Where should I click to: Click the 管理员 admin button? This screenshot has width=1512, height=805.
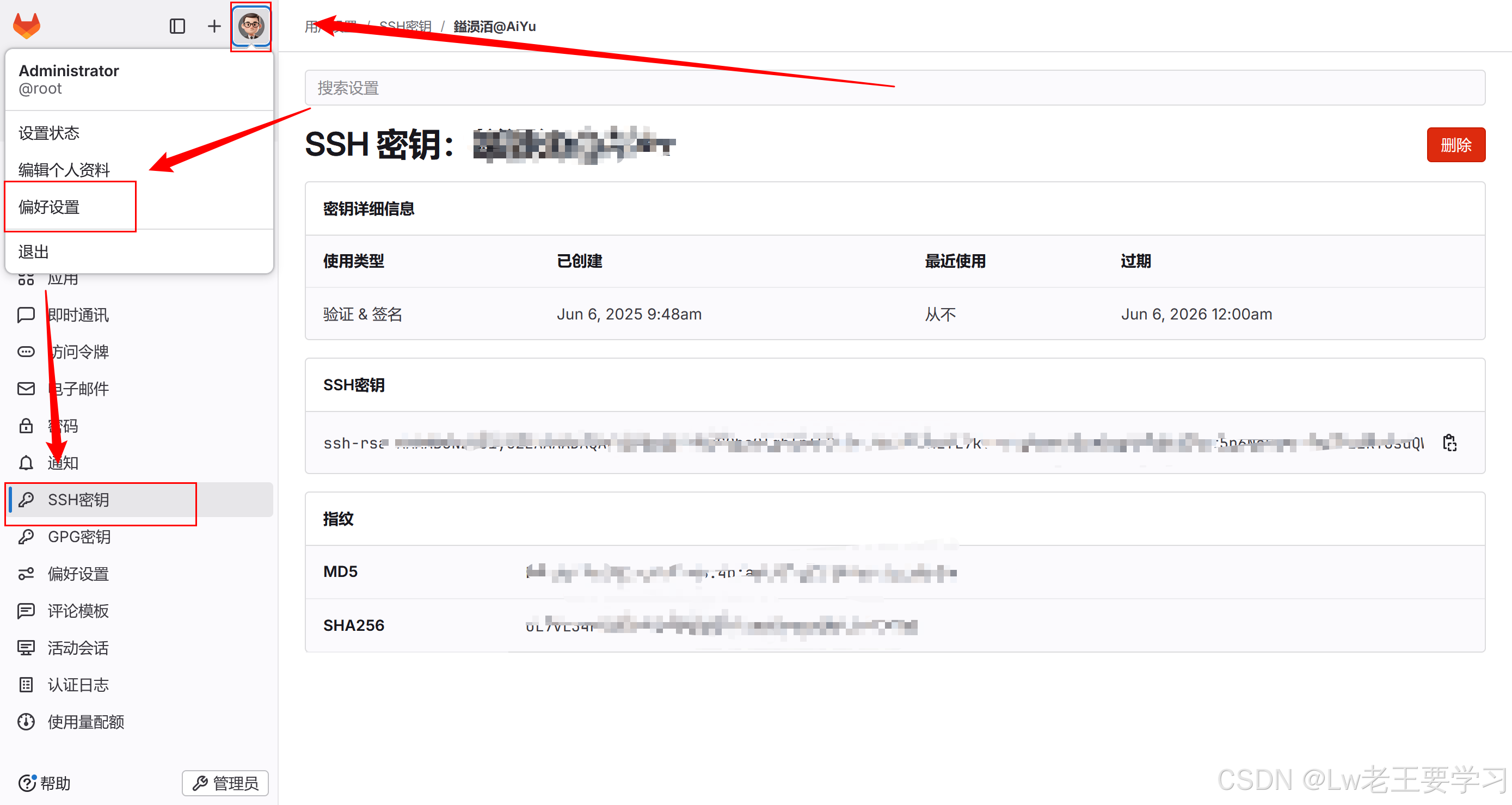225,783
